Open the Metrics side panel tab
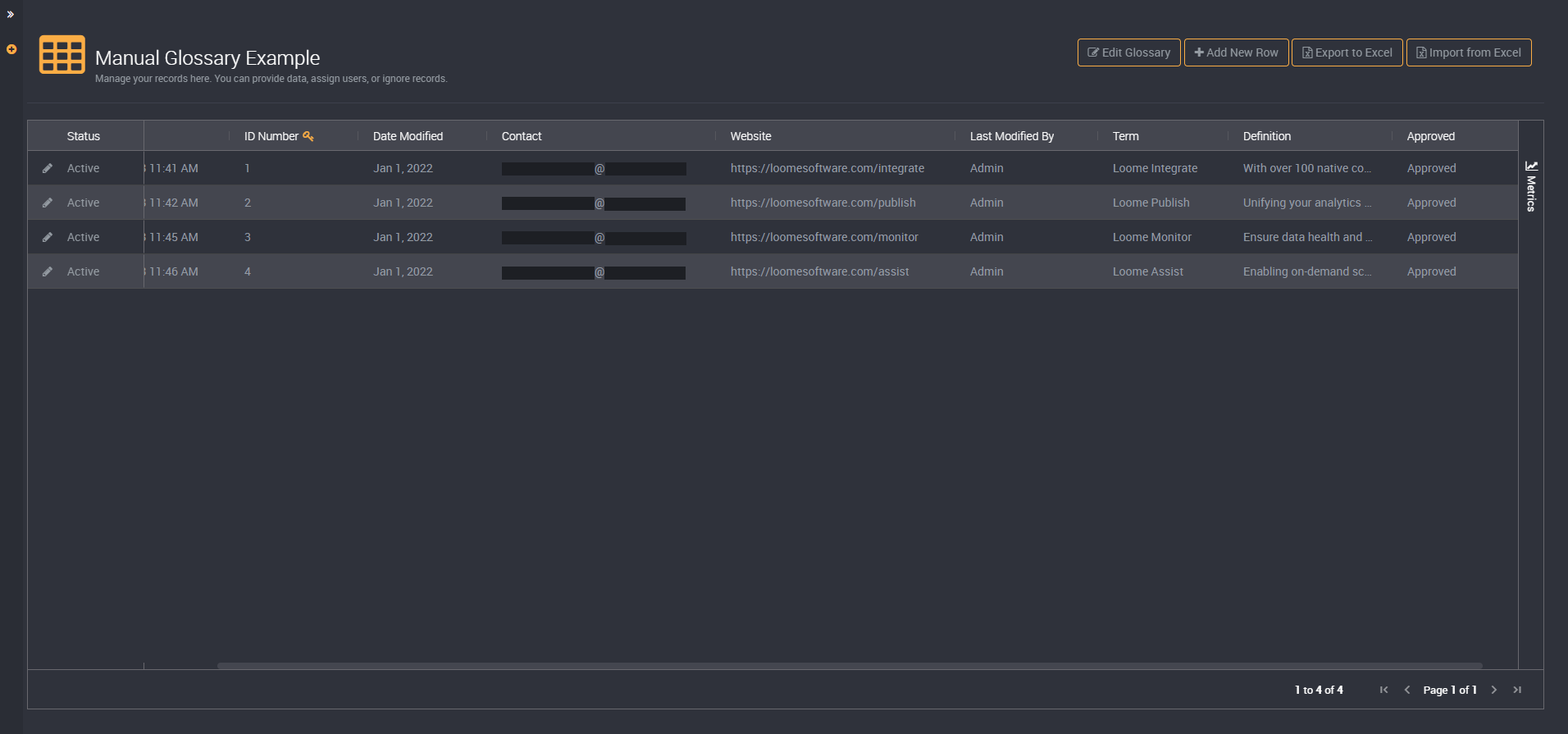 pos(1530,187)
